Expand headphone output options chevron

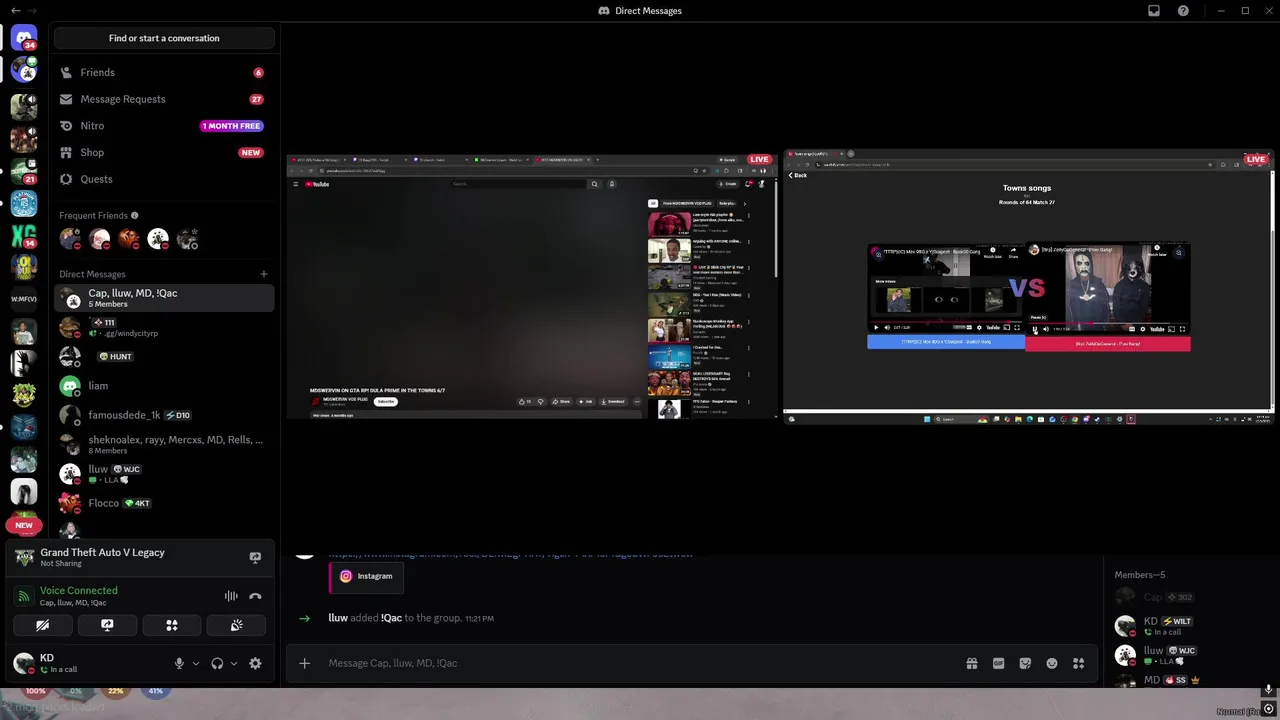tap(234, 663)
